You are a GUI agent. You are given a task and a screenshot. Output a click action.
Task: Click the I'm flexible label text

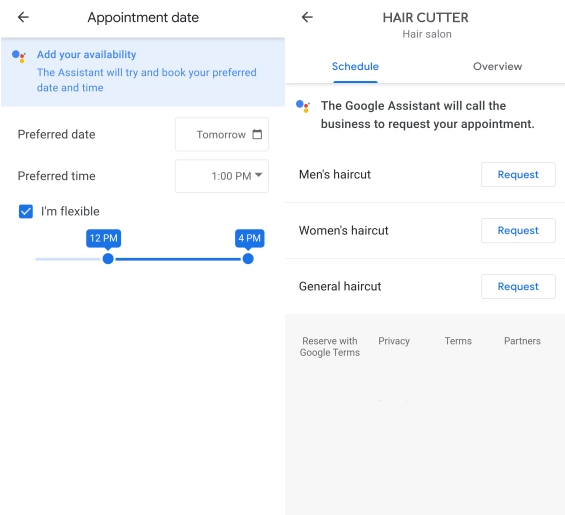[x=70, y=212]
